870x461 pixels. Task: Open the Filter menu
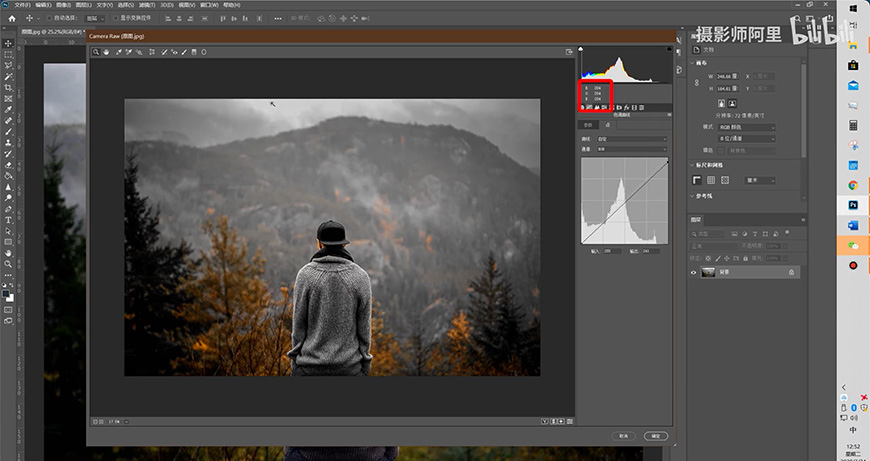(x=146, y=4)
